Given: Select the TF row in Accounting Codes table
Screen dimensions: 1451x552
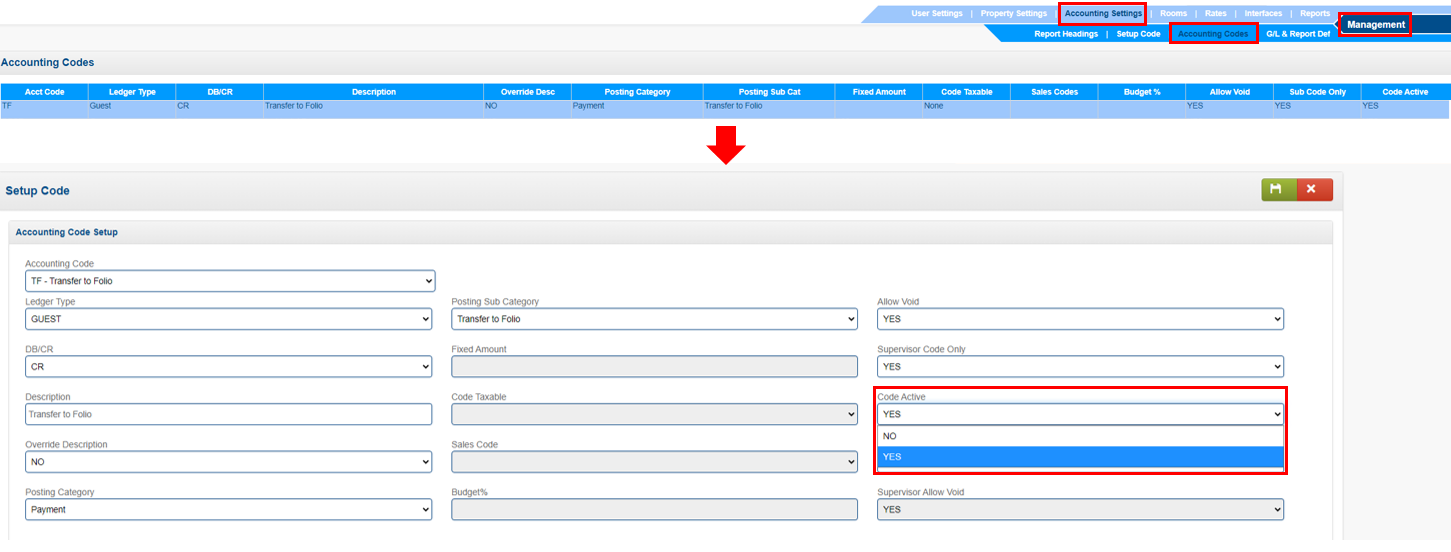Looking at the screenshot, I should pos(300,106).
